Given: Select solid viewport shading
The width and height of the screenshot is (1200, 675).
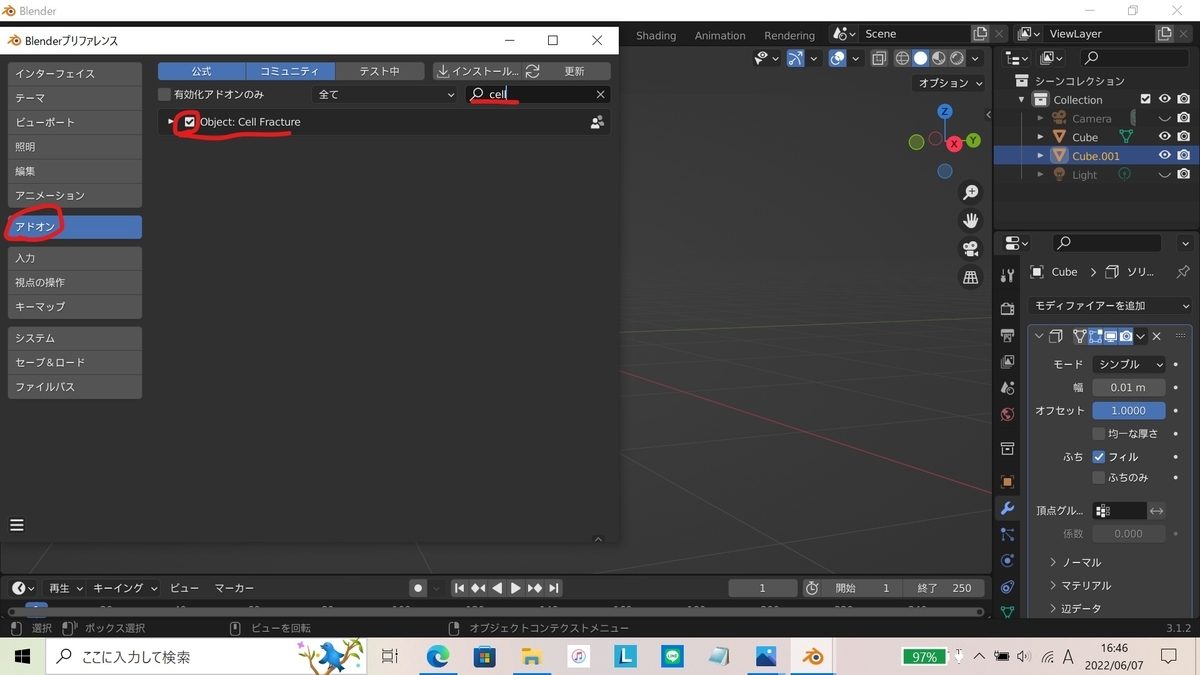Looking at the screenshot, I should click(x=920, y=59).
